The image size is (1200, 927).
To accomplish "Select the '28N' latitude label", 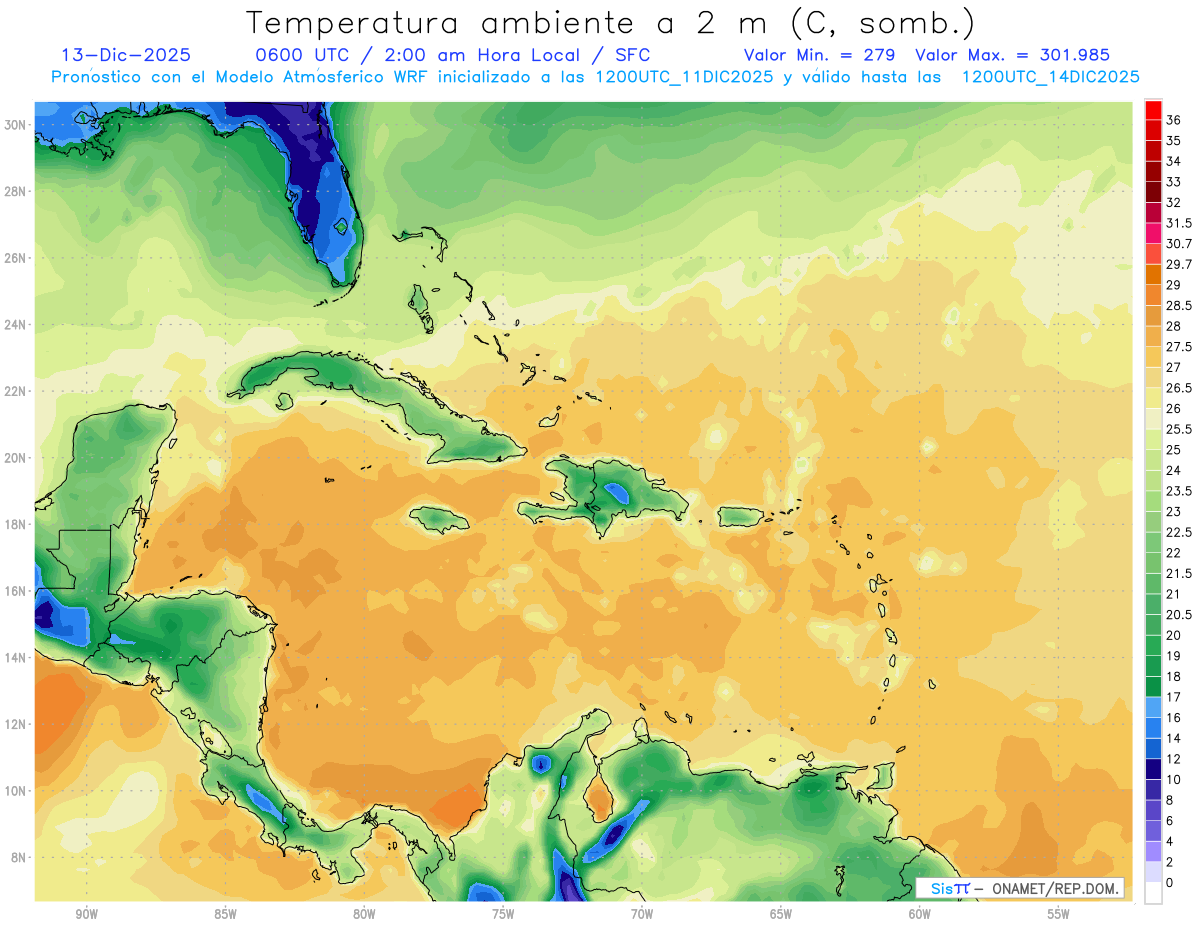I will tap(17, 191).
